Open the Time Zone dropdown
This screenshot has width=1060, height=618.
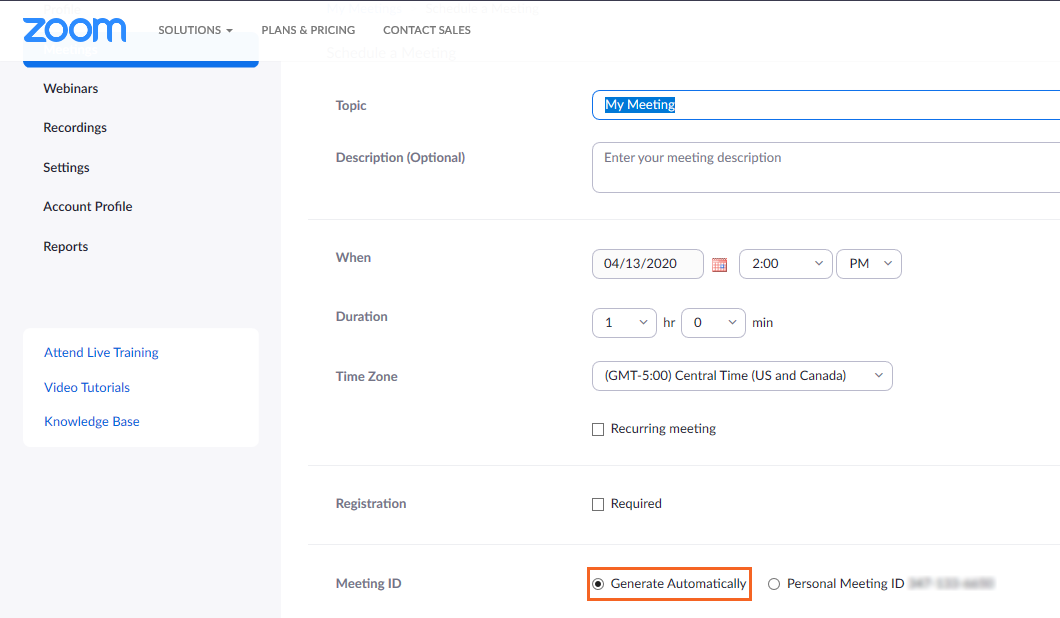(x=741, y=376)
